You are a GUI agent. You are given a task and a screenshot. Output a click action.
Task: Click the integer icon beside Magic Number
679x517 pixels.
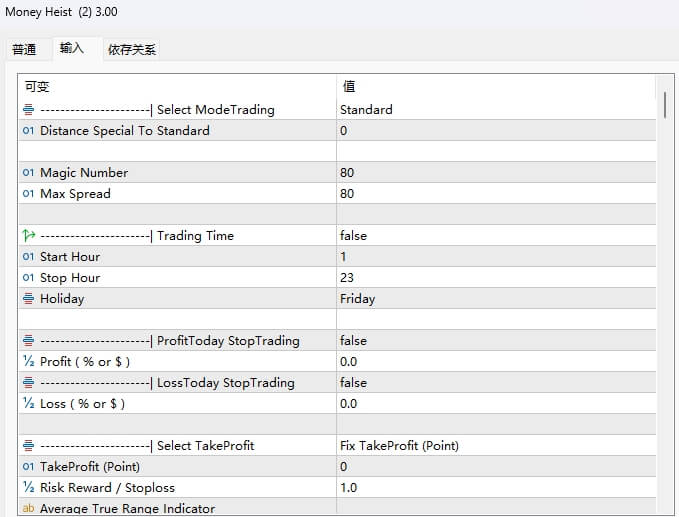coord(29,173)
